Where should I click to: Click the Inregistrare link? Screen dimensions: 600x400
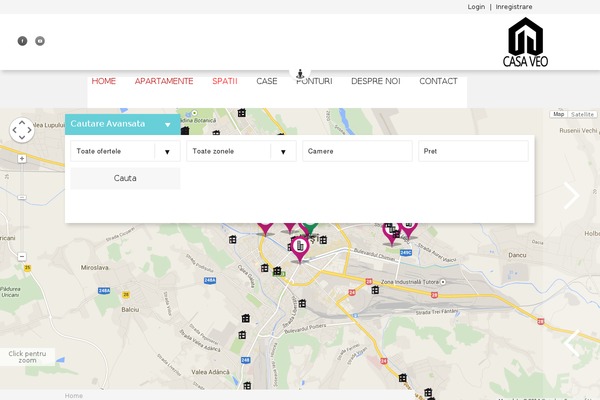514,7
